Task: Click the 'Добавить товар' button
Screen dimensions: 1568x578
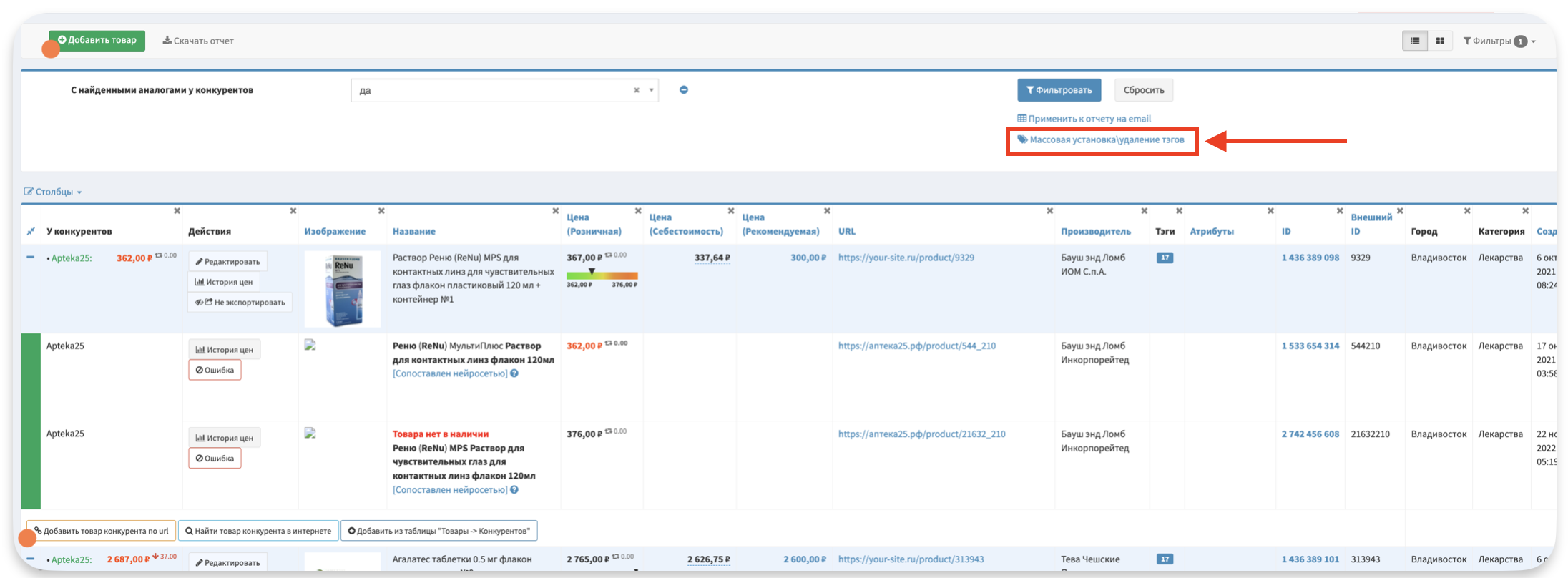Action: [x=97, y=40]
